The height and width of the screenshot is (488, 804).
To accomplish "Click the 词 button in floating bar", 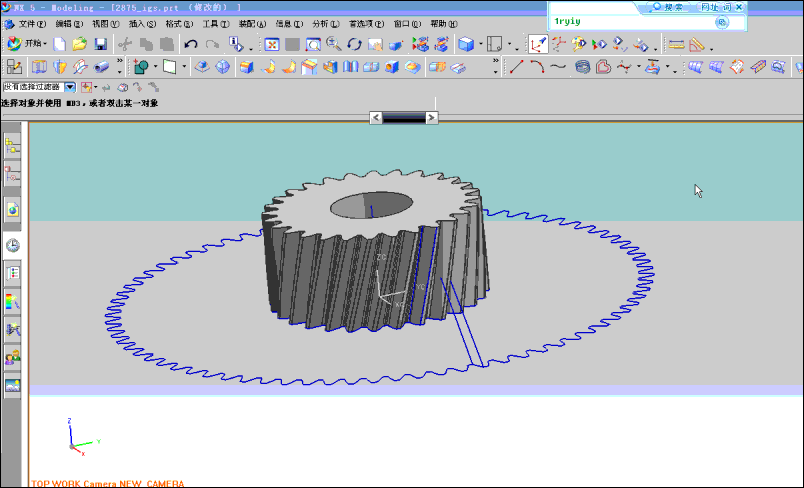I will click(x=727, y=7).
